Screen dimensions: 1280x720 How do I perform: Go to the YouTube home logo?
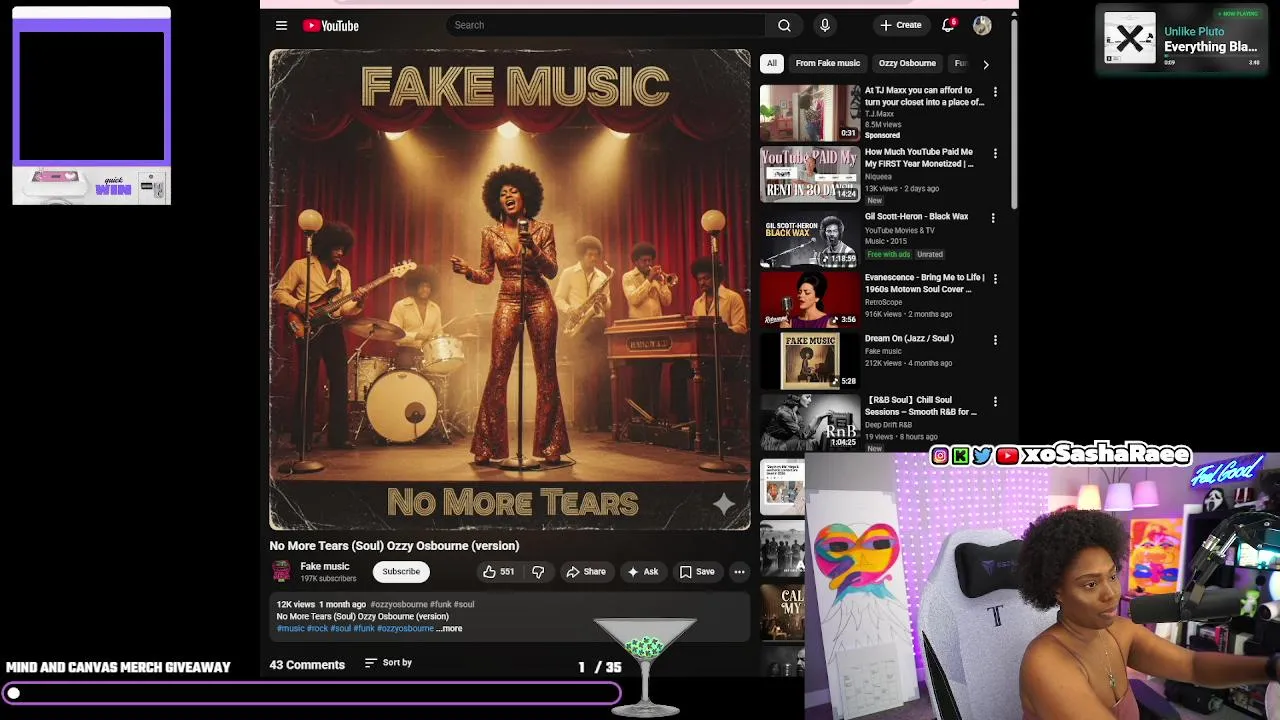coord(331,25)
